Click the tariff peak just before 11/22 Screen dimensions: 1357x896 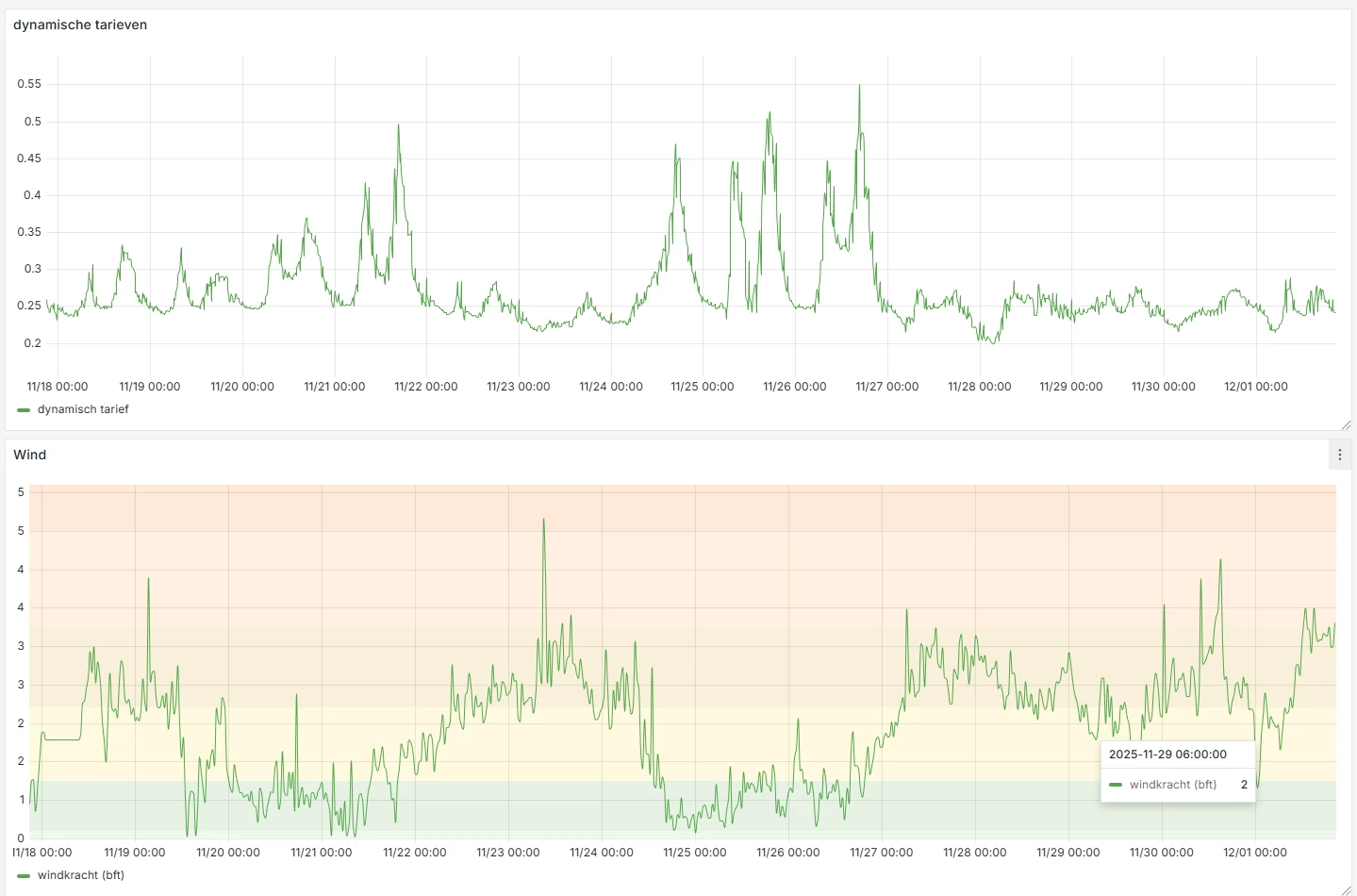pyautogui.click(x=398, y=124)
